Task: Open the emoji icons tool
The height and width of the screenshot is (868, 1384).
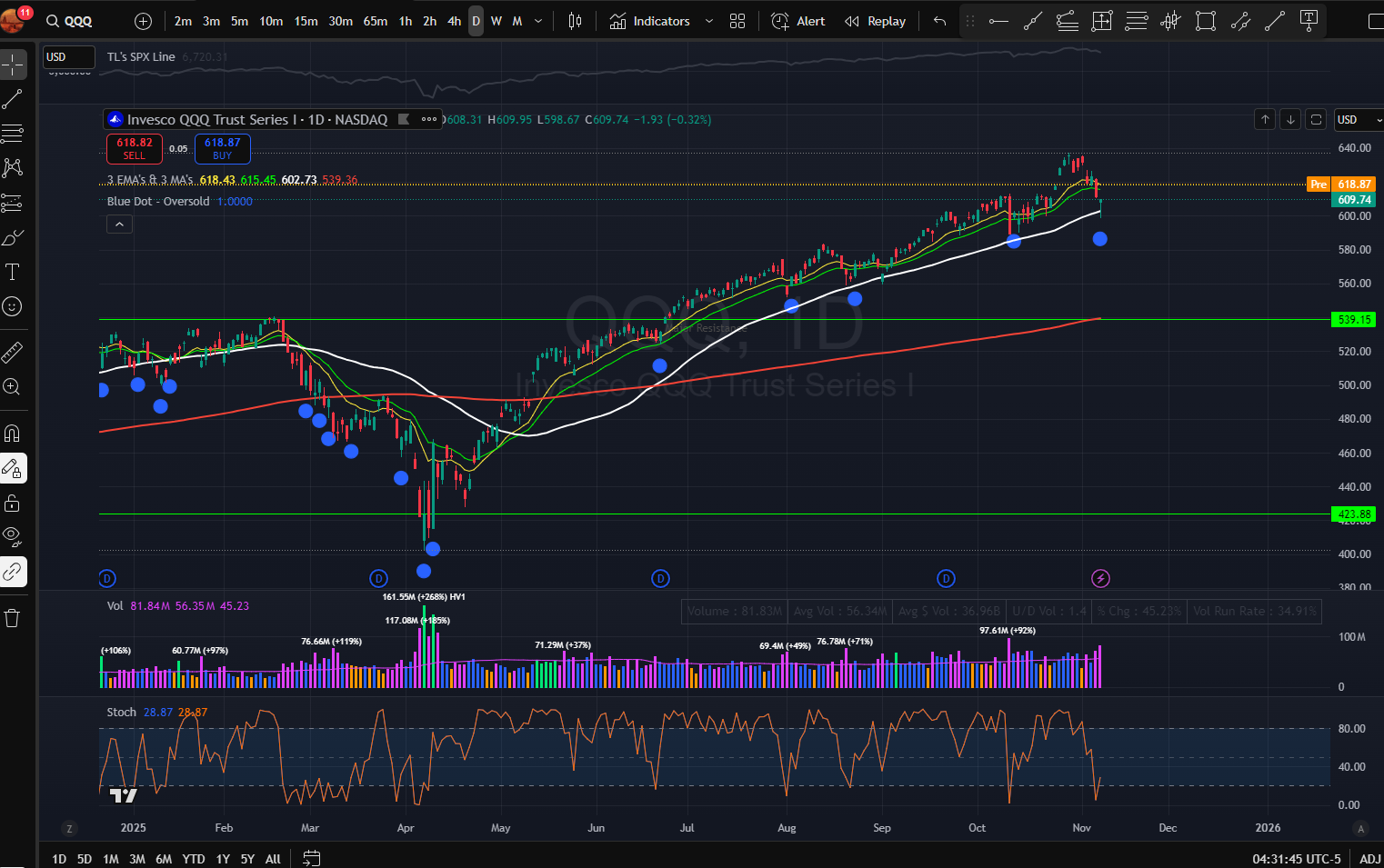Action: tap(13, 306)
